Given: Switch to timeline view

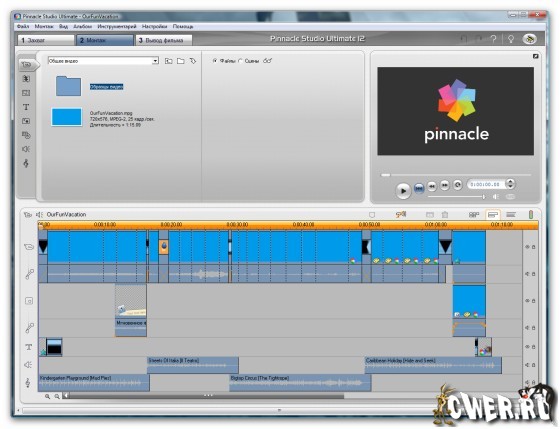Looking at the screenshot, I should click(x=493, y=215).
